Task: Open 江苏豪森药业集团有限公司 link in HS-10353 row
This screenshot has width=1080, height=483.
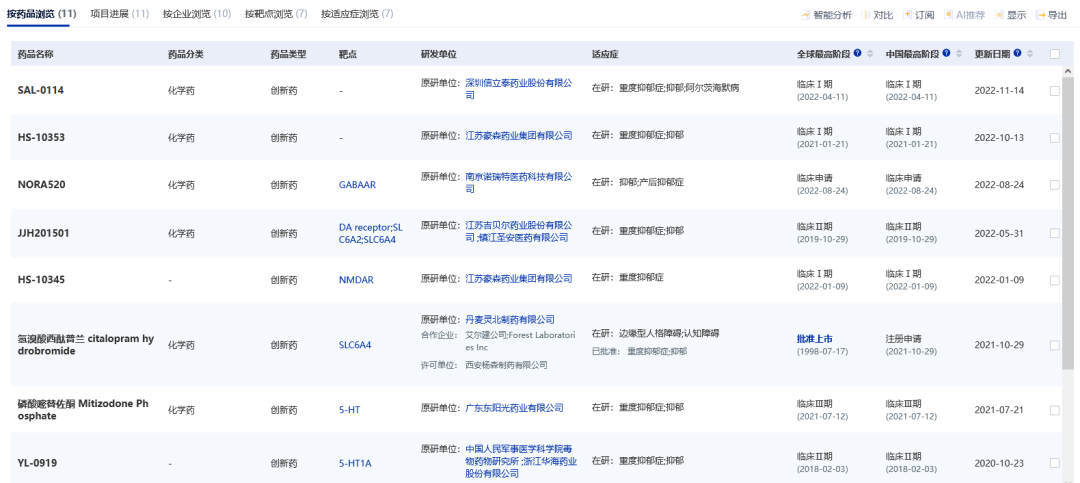Action: pos(518,135)
